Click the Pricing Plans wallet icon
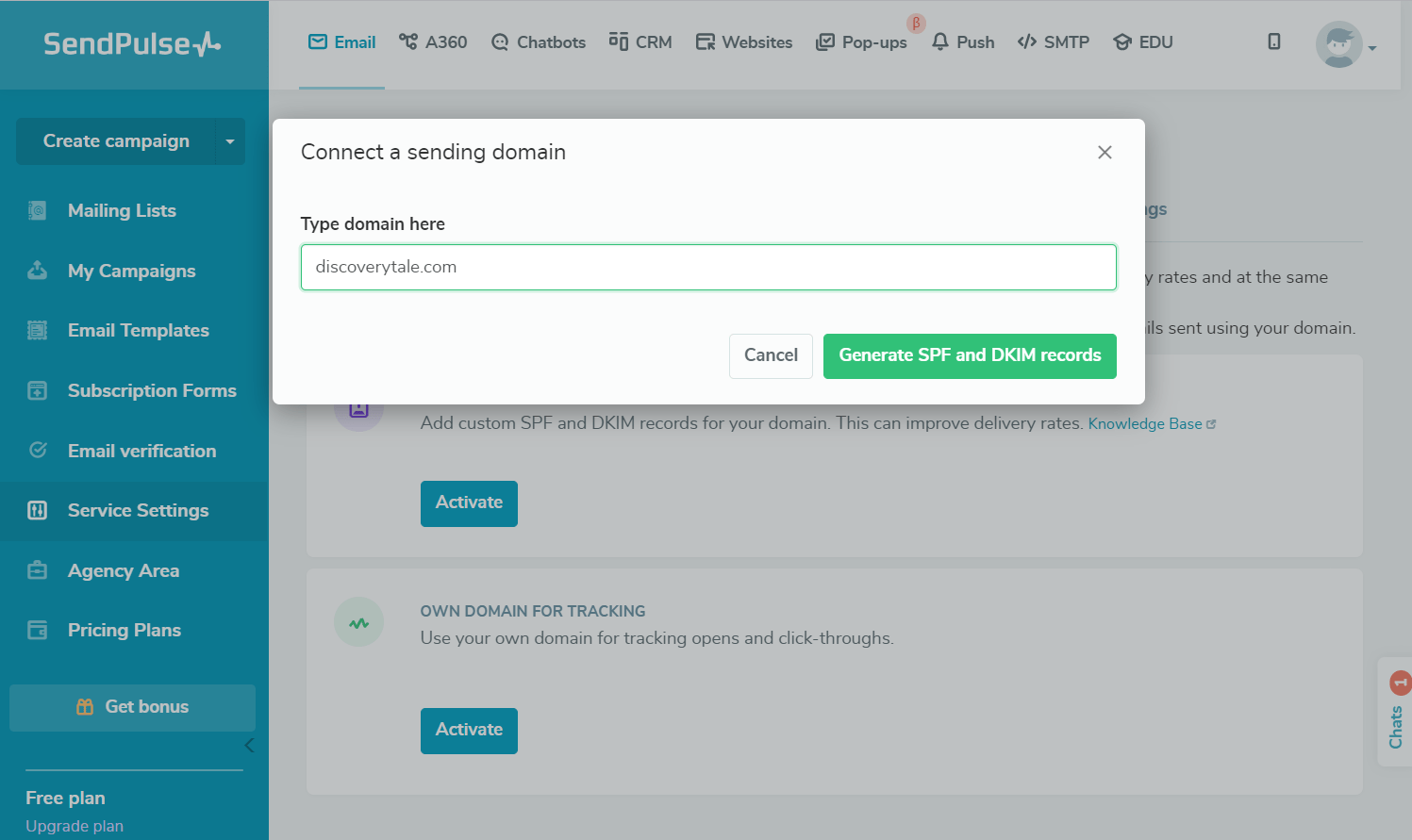 [38, 631]
